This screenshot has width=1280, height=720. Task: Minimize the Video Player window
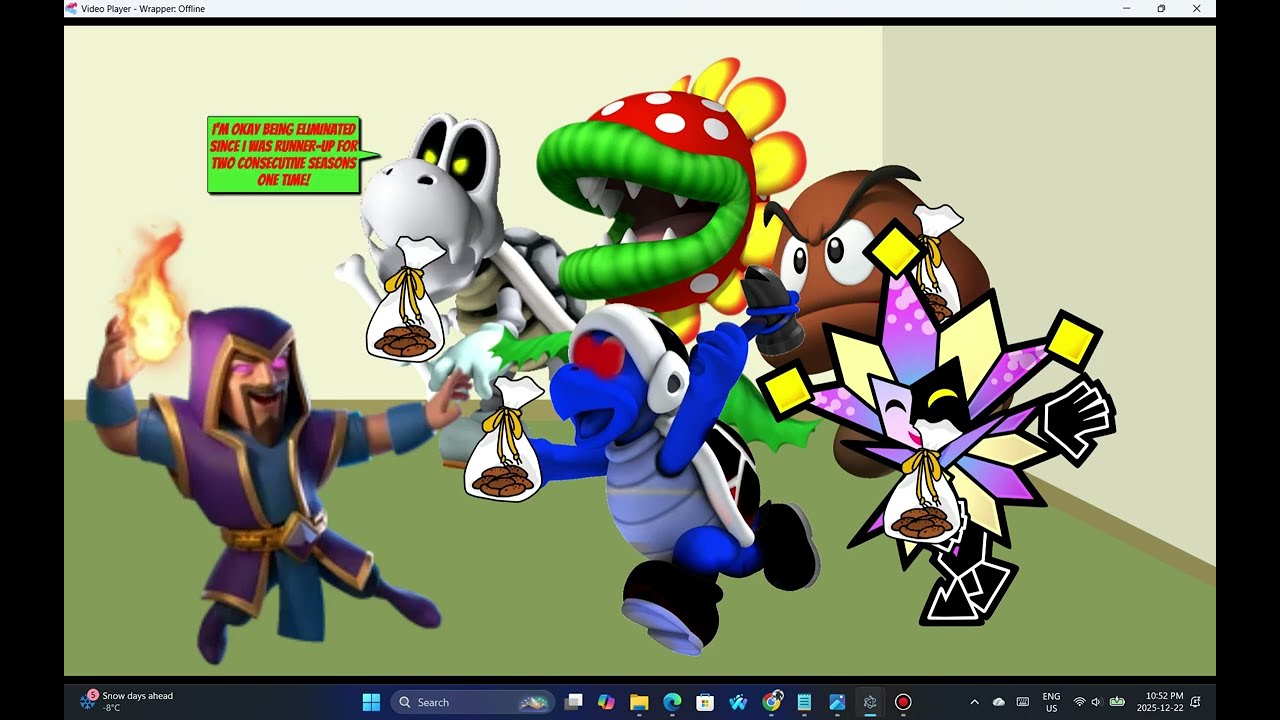click(x=1127, y=8)
